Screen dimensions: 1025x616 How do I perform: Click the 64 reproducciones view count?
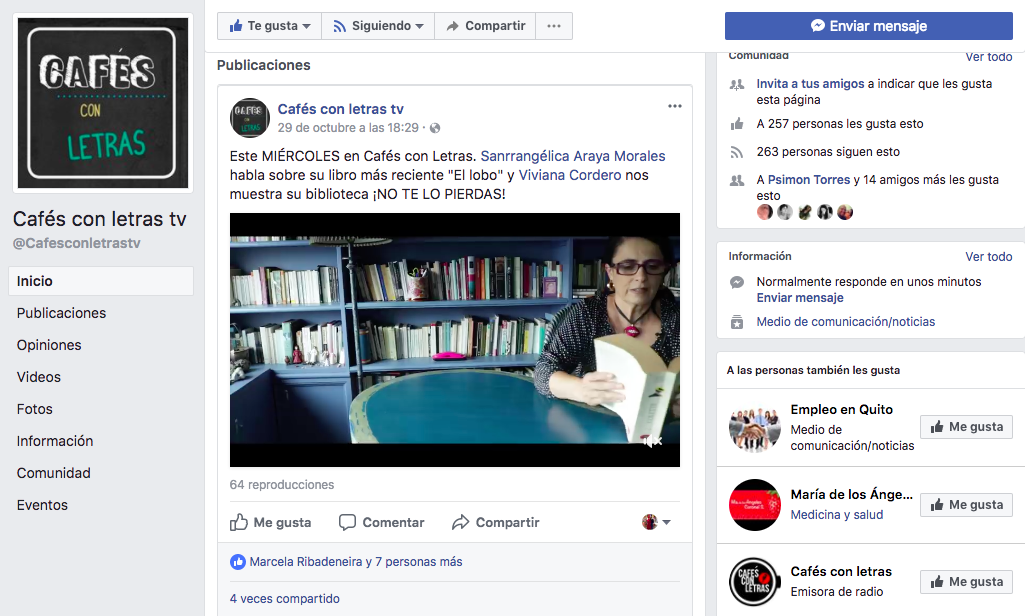[282, 485]
